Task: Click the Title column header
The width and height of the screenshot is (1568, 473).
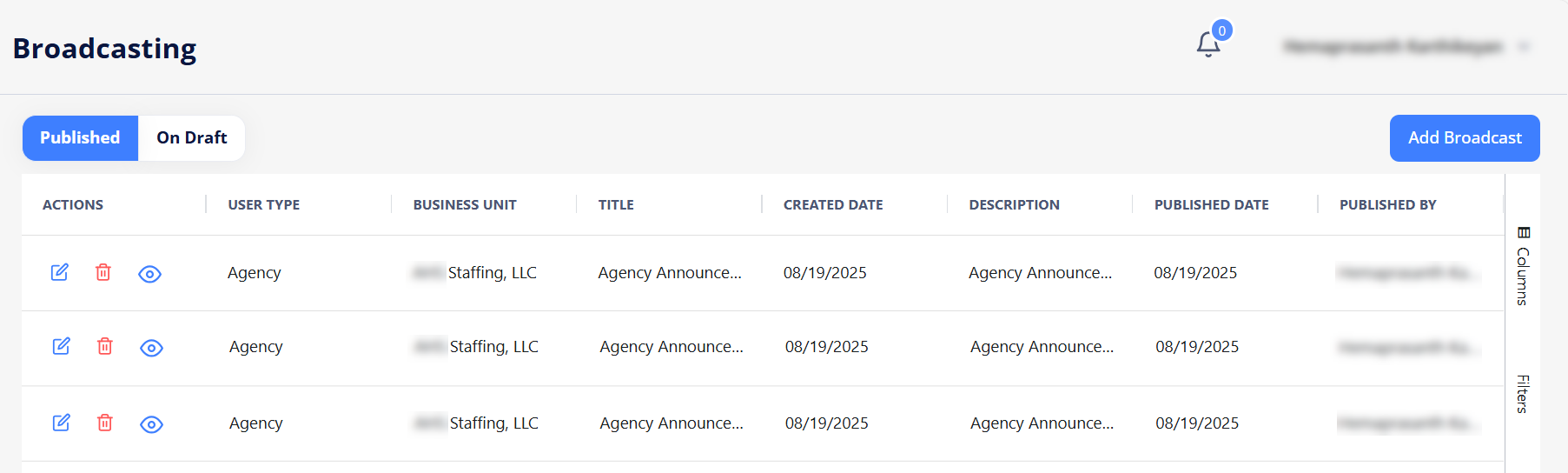Action: point(616,204)
